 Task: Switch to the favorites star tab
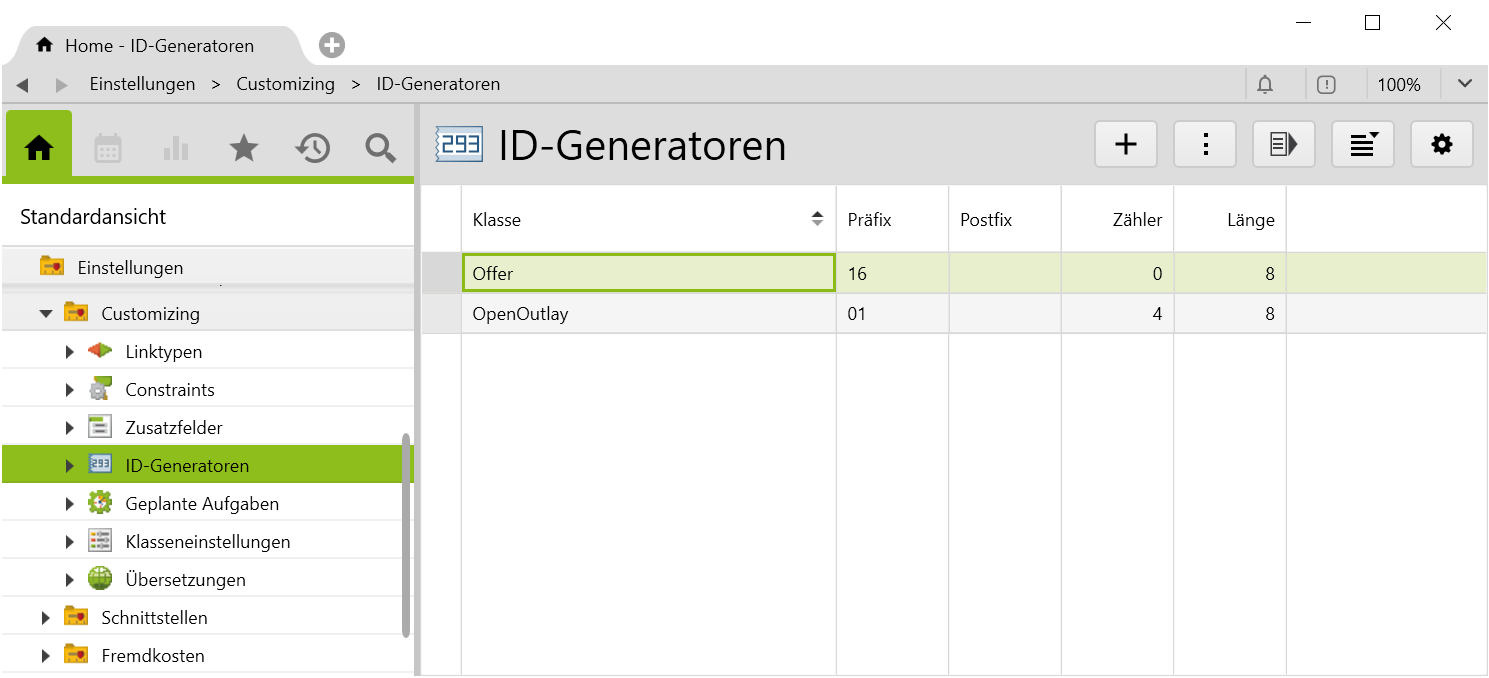243,149
